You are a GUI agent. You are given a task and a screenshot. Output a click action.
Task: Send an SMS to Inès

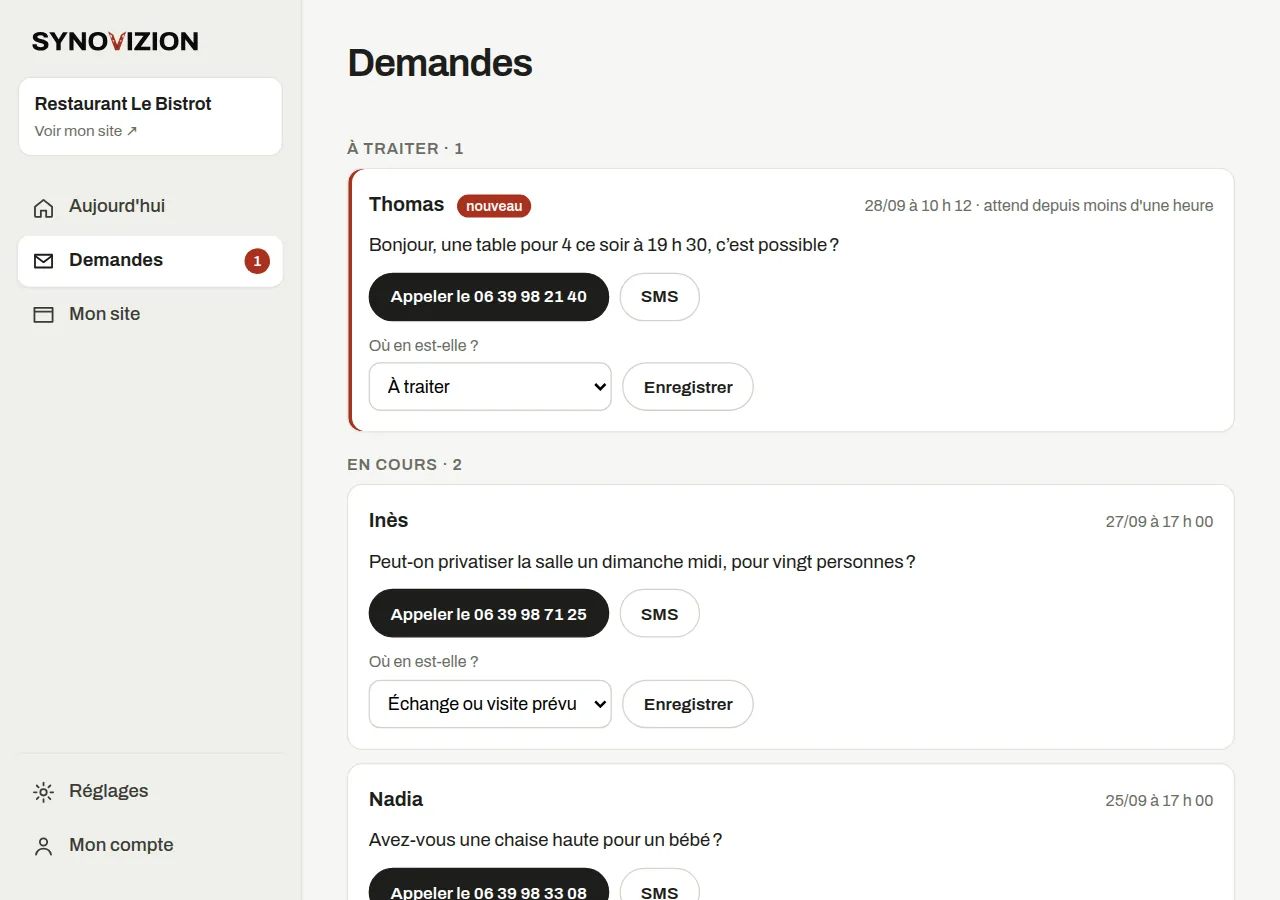coord(660,614)
